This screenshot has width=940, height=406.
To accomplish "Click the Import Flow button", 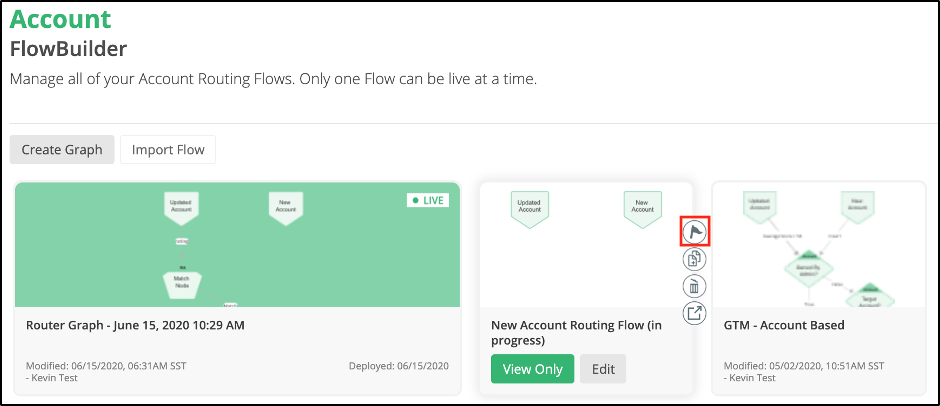I will coord(168,149).
